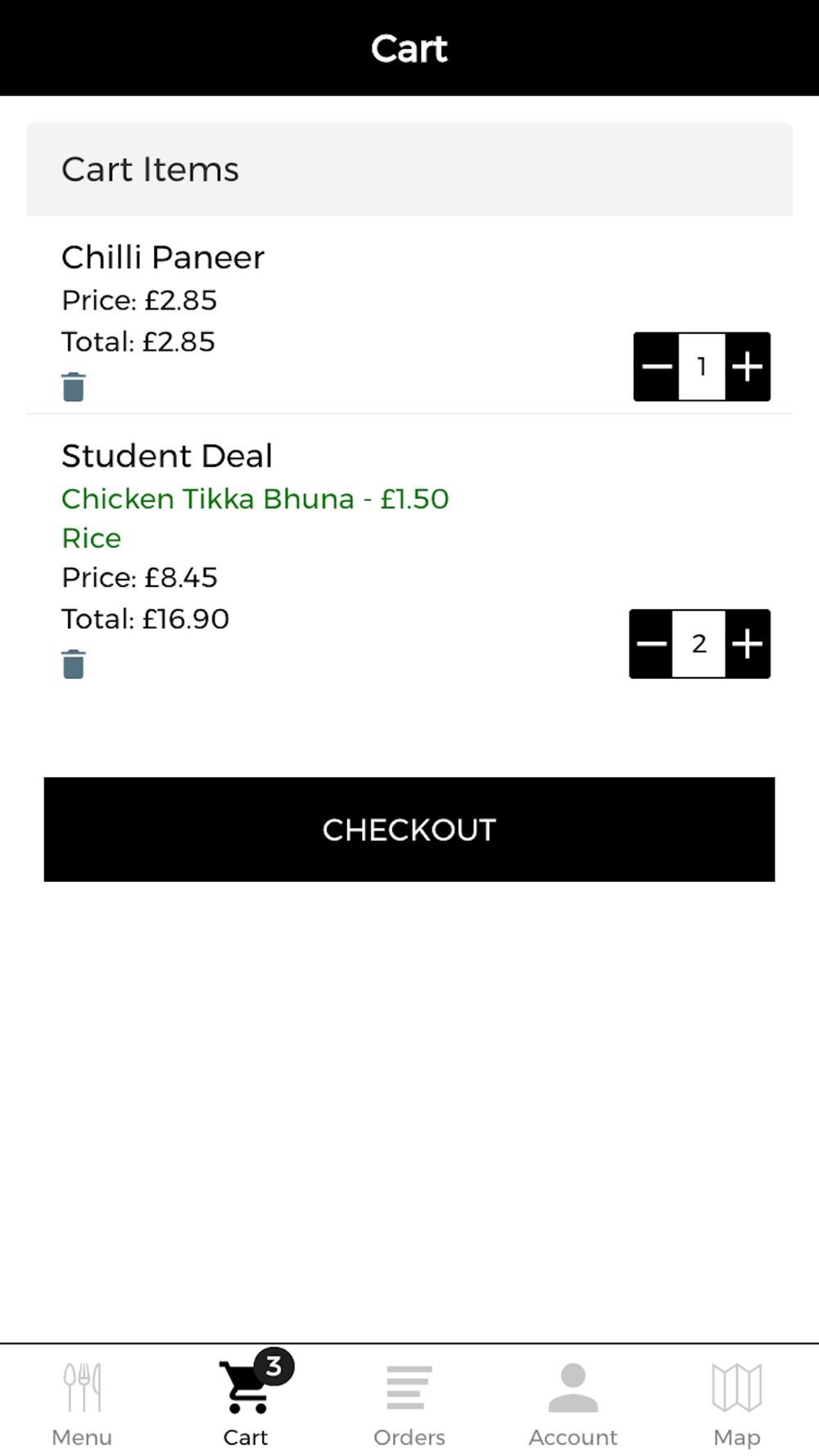Add one more Student Deal
Viewport: 819px width, 1456px height.
748,644
